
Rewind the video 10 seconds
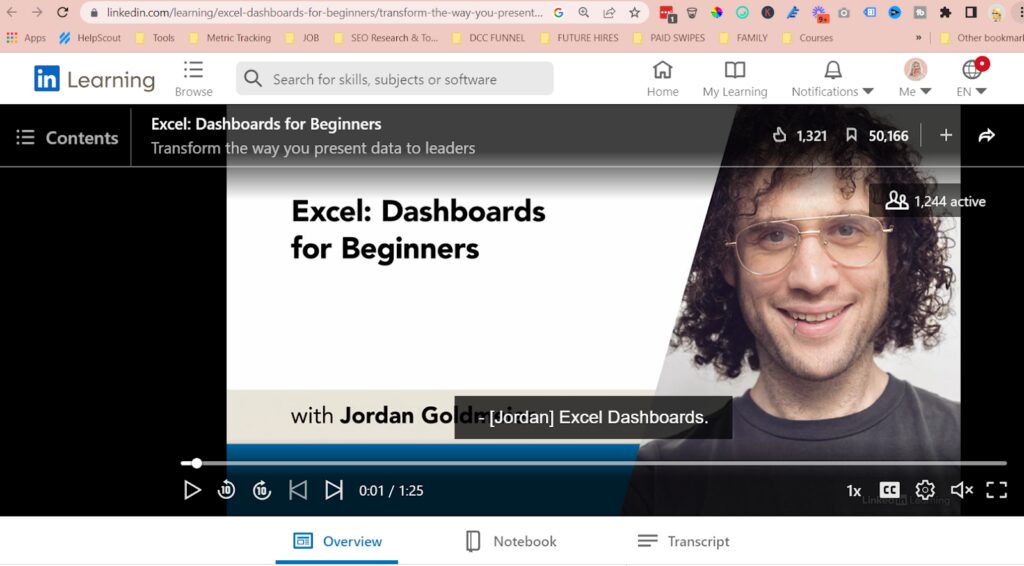click(x=226, y=490)
